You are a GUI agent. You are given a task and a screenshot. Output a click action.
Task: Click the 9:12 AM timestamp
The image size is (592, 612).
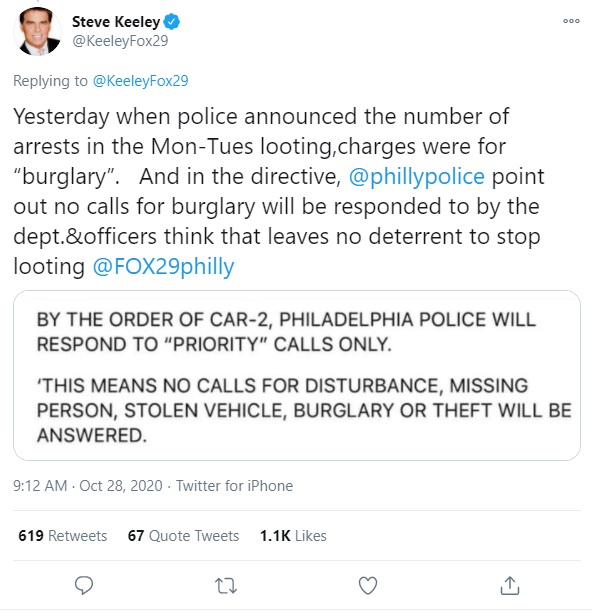[x=40, y=486]
